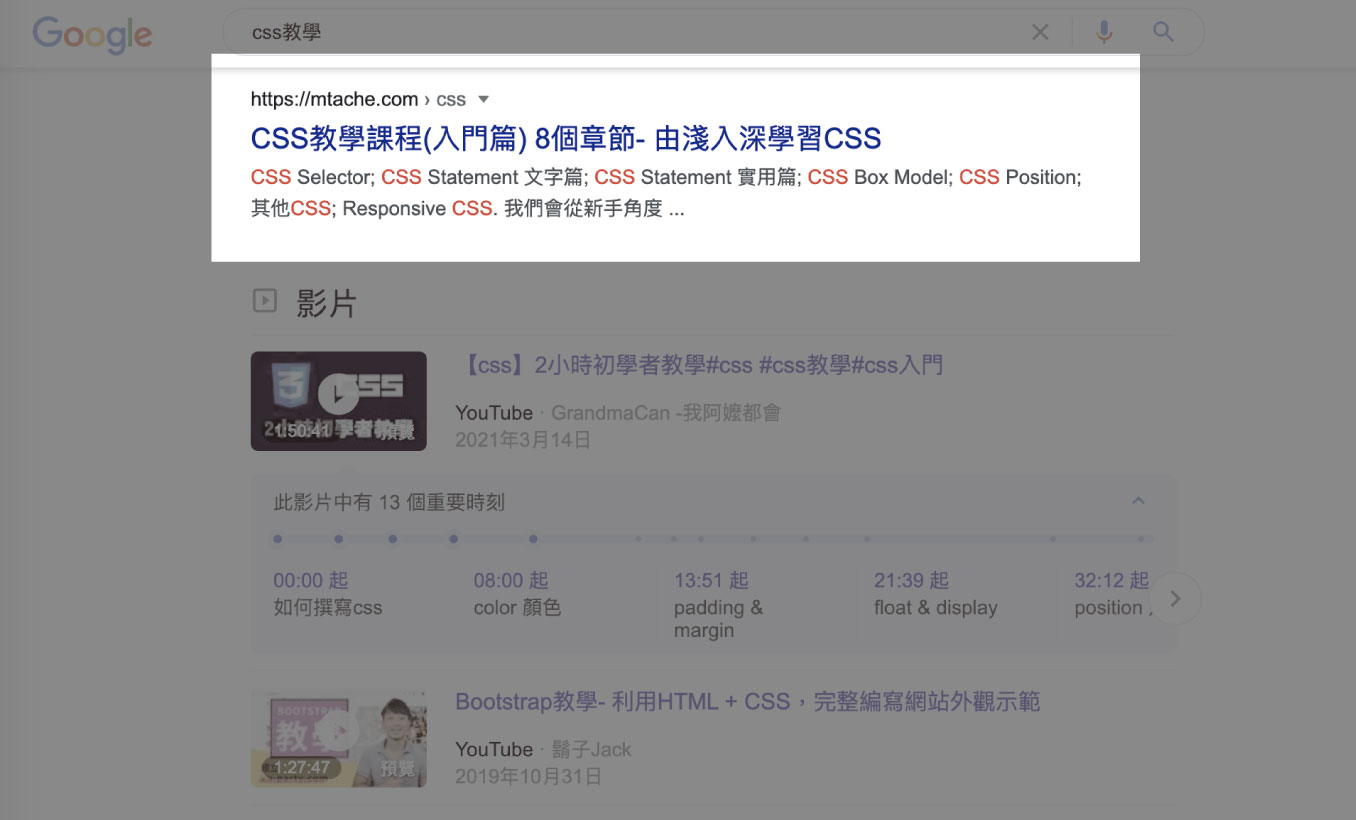Open the 【css】2小時初學者教學 video title link
This screenshot has height=820, width=1356.
[699, 365]
